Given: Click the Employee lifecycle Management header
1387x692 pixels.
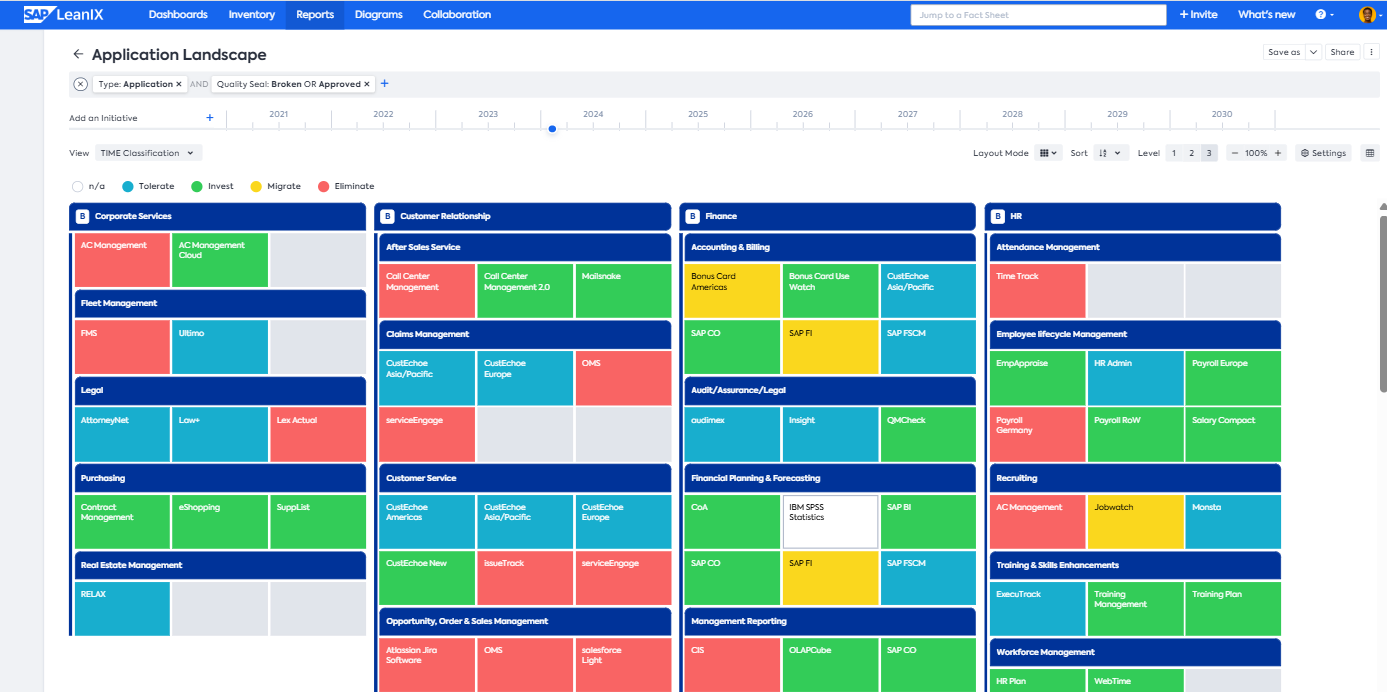Looking at the screenshot, I should (1135, 334).
